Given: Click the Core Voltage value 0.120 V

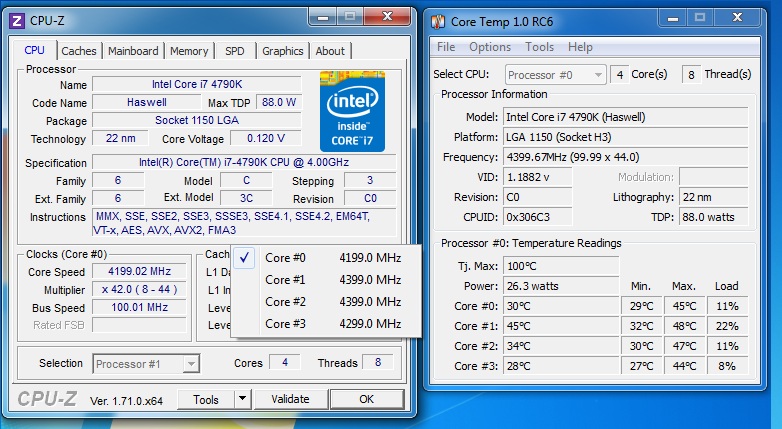Looking at the screenshot, I should tap(266, 138).
